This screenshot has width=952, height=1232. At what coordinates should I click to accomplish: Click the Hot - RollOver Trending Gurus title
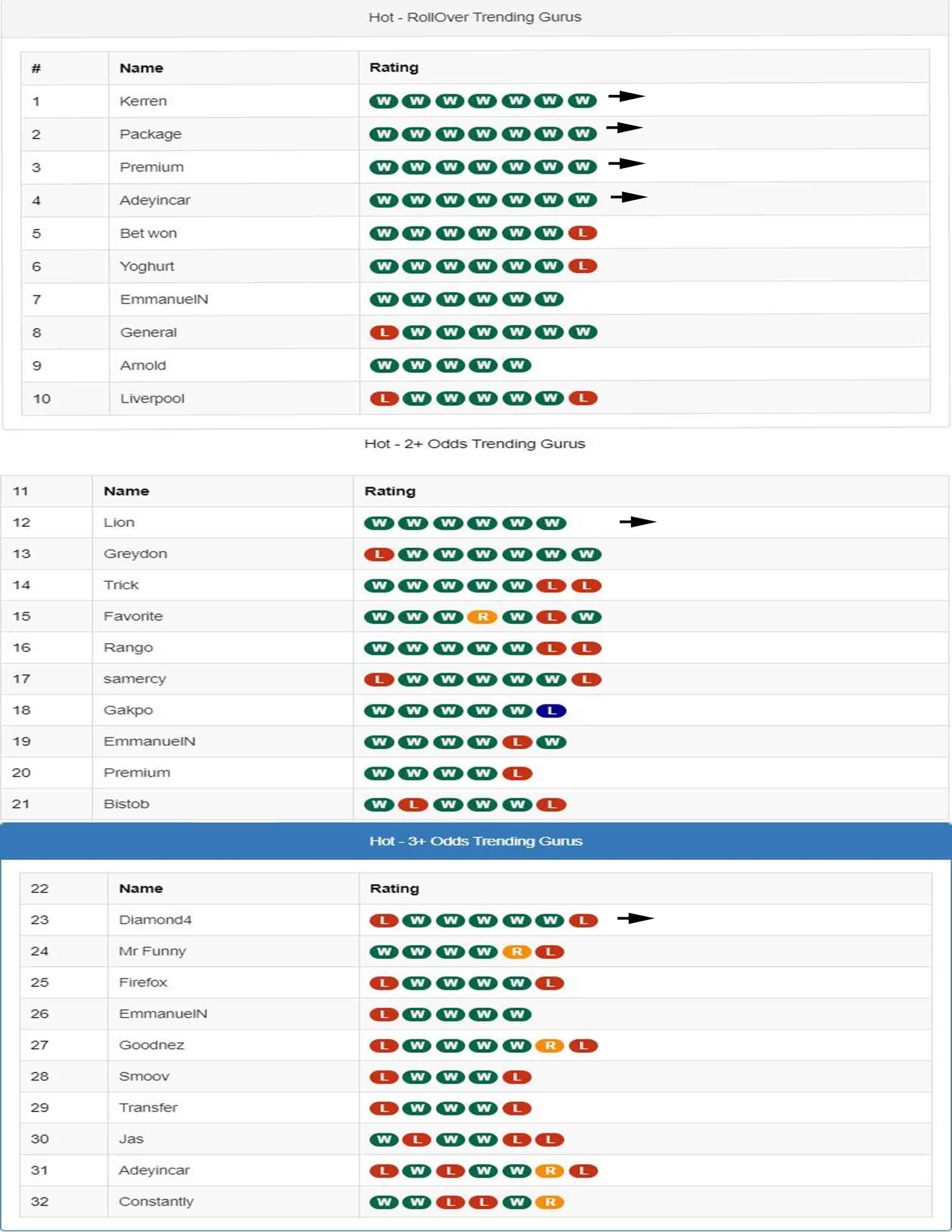point(476,17)
